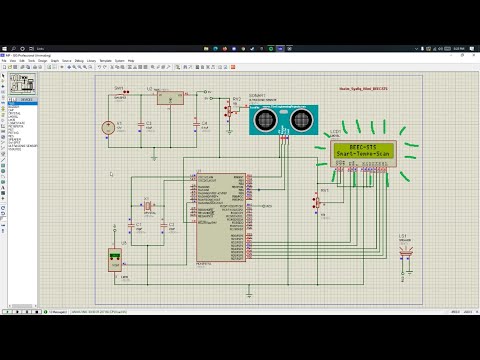Open the Debug menu
This screenshot has height=360, width=480.
pyautogui.click(x=79, y=61)
